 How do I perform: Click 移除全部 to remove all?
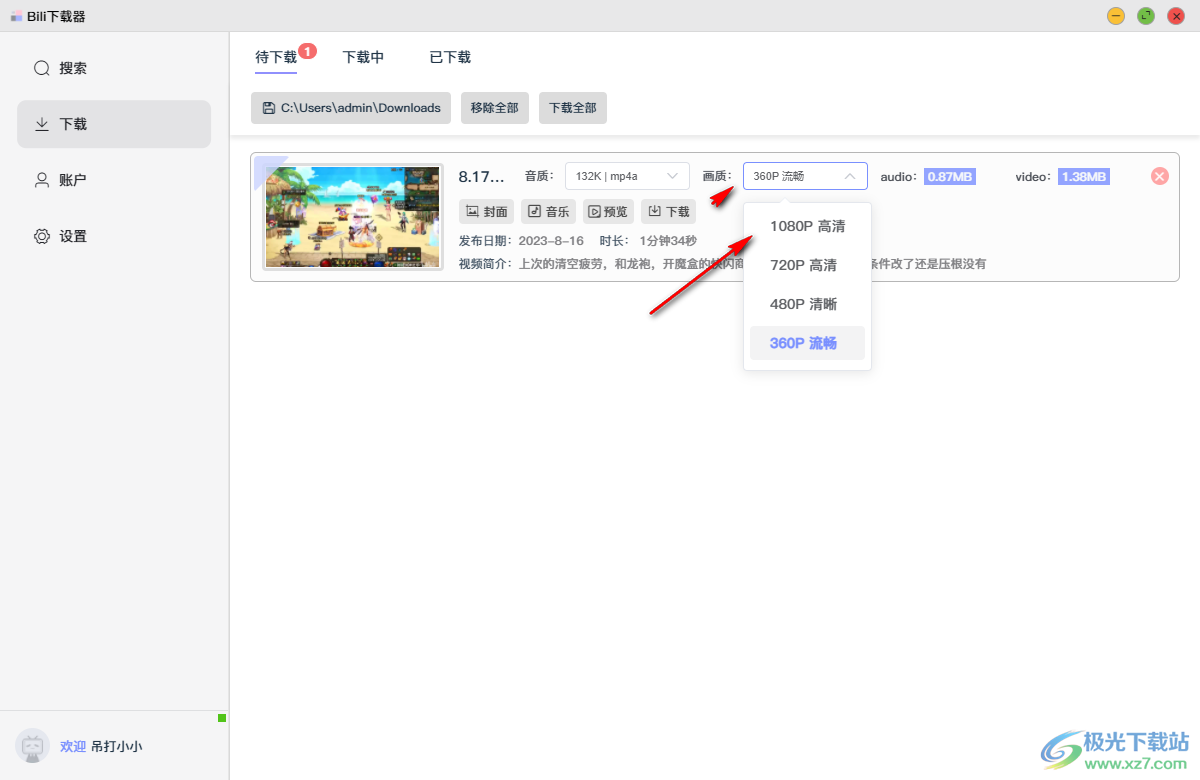(x=495, y=108)
